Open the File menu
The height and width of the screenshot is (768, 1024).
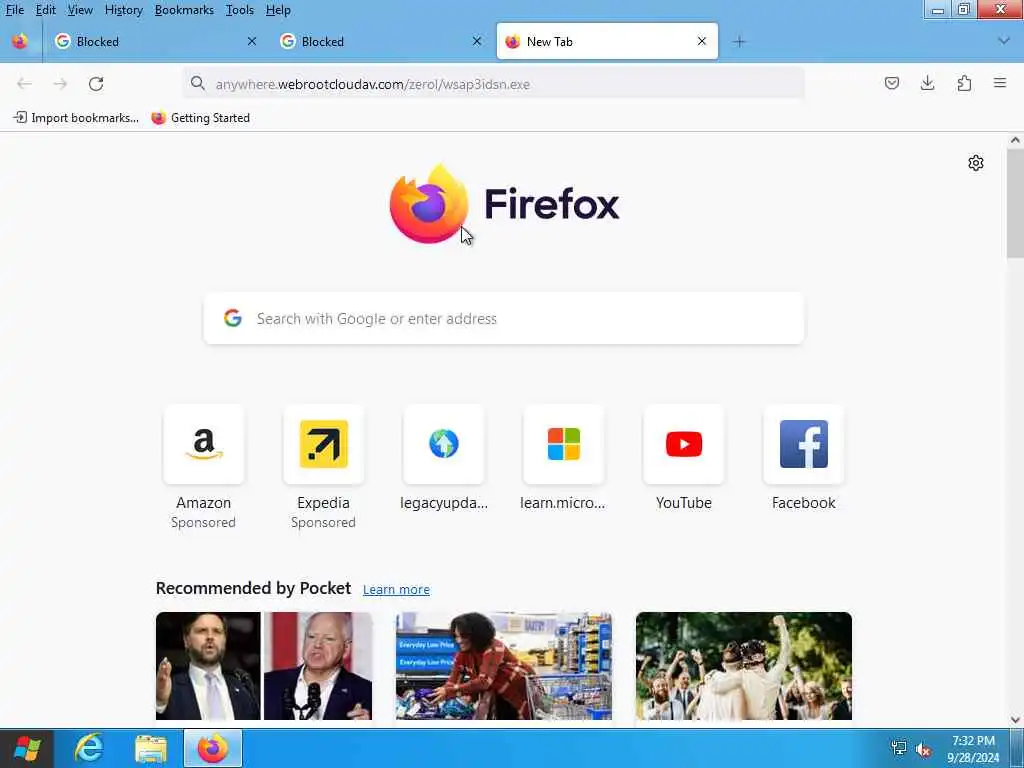coord(14,10)
